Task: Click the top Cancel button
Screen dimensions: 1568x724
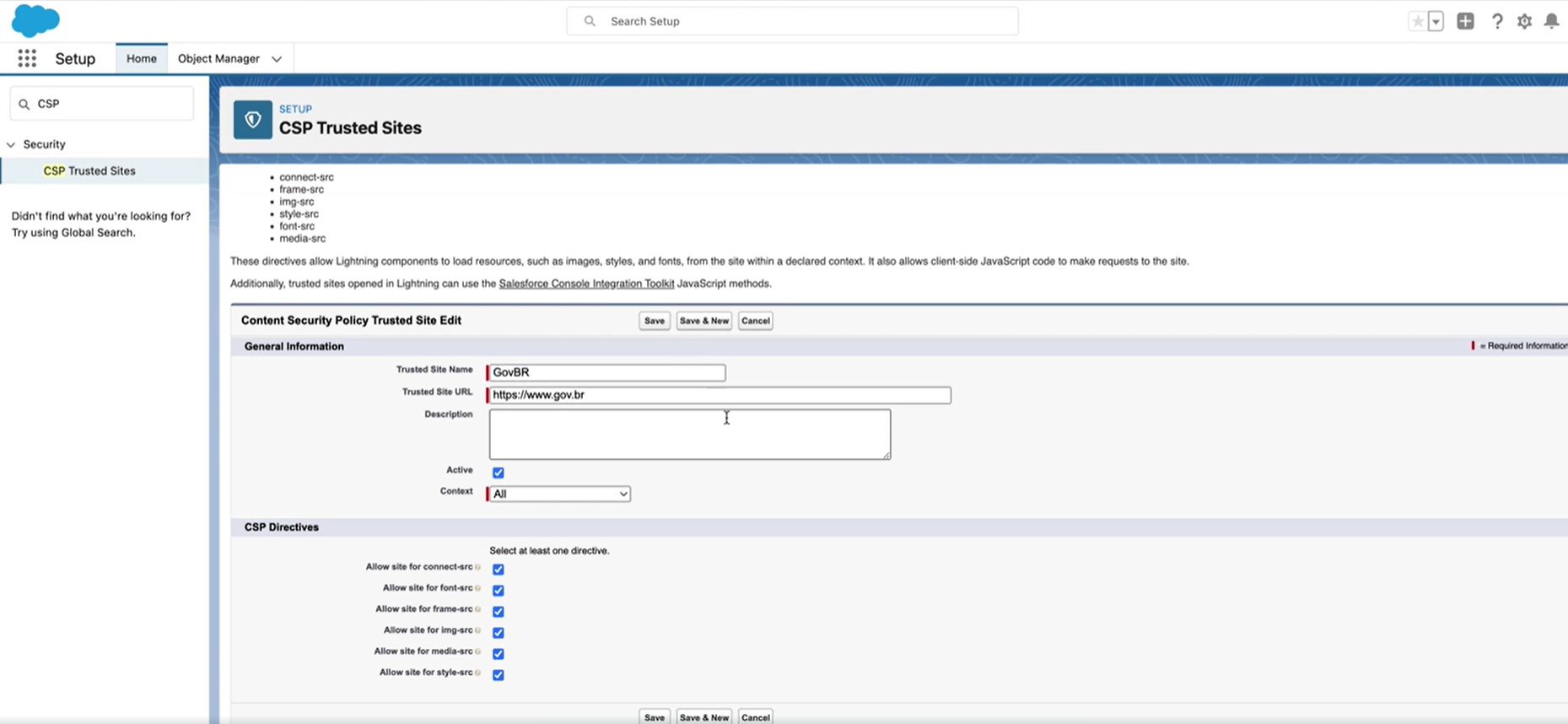Action: coord(756,321)
